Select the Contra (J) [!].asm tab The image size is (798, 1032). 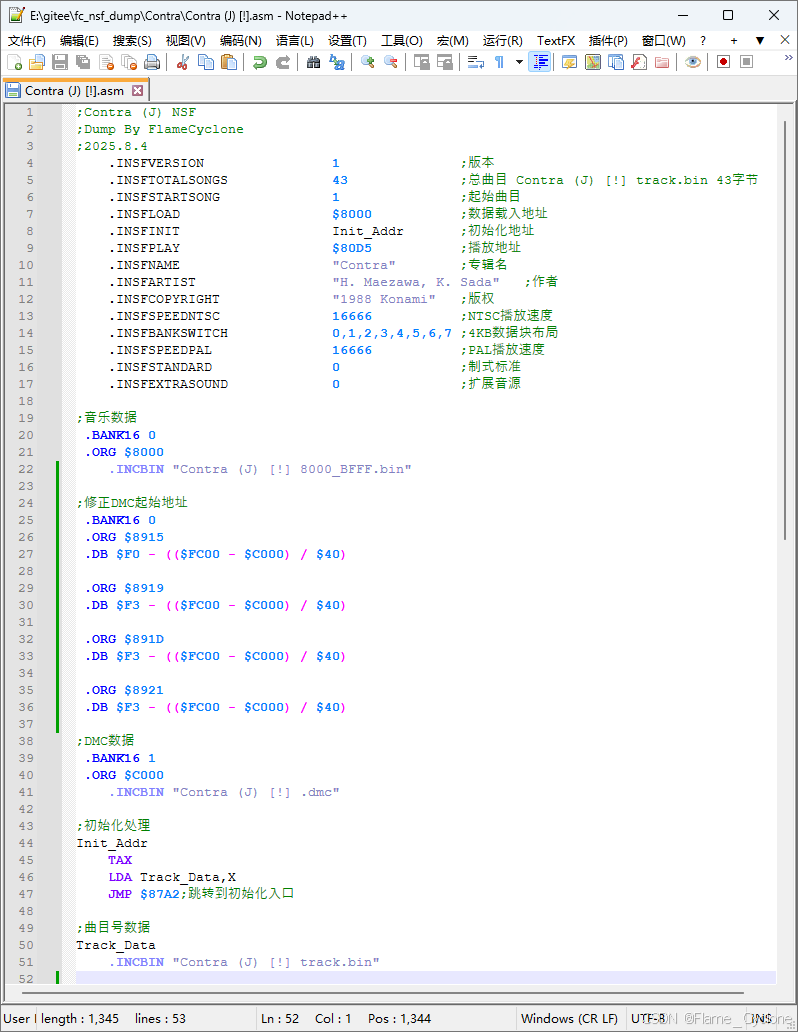(x=74, y=91)
